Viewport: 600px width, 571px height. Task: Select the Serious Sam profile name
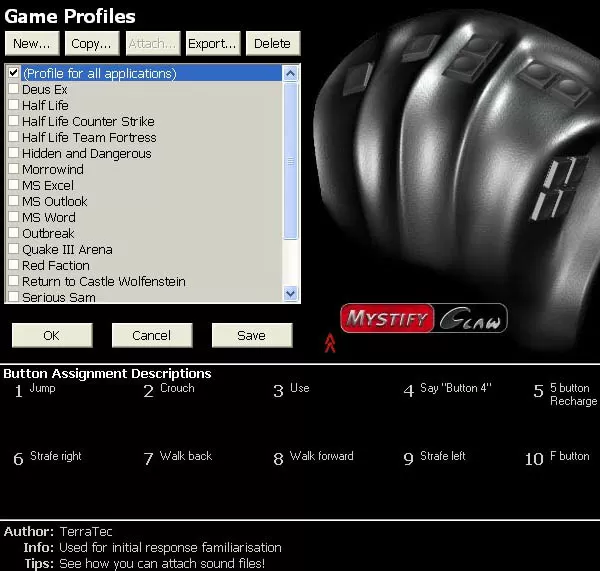click(59, 297)
